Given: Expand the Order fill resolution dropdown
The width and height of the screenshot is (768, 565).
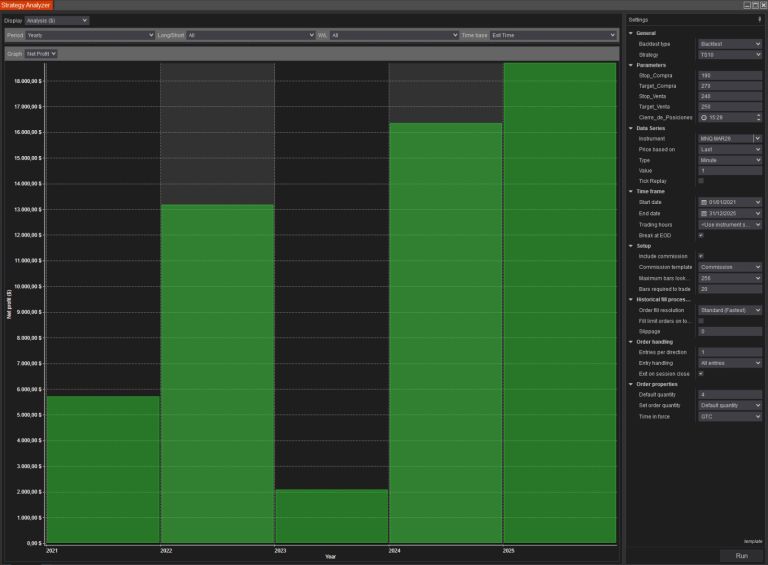Looking at the screenshot, I should 730,310.
